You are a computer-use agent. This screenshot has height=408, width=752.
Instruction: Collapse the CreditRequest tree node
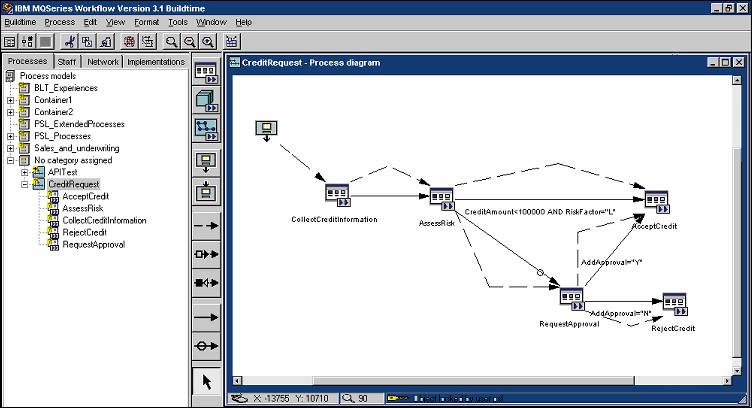24,184
